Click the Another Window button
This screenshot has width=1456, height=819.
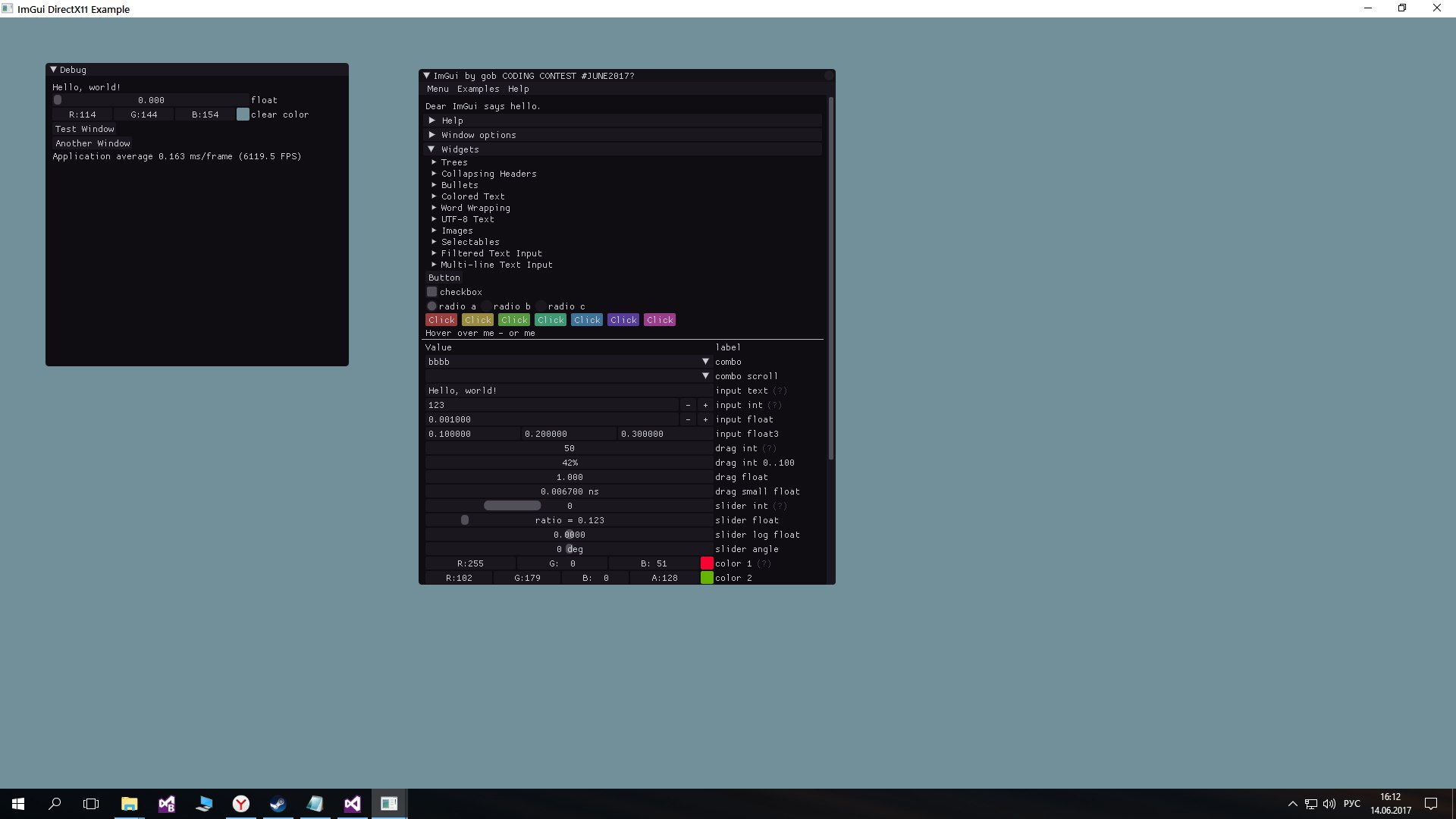(93, 143)
